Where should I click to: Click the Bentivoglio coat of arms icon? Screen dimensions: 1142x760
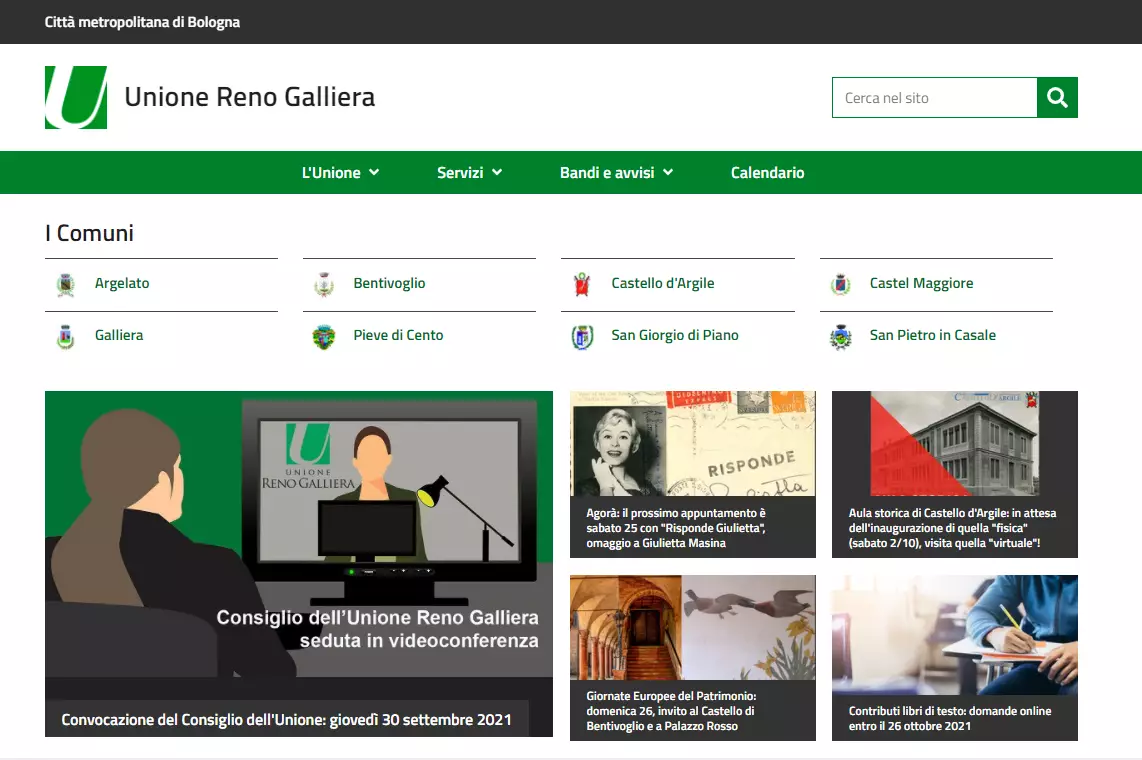pyautogui.click(x=324, y=284)
